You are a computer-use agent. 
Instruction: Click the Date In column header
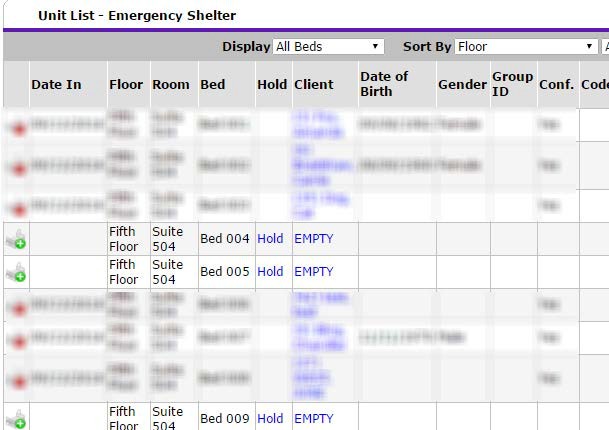56,84
